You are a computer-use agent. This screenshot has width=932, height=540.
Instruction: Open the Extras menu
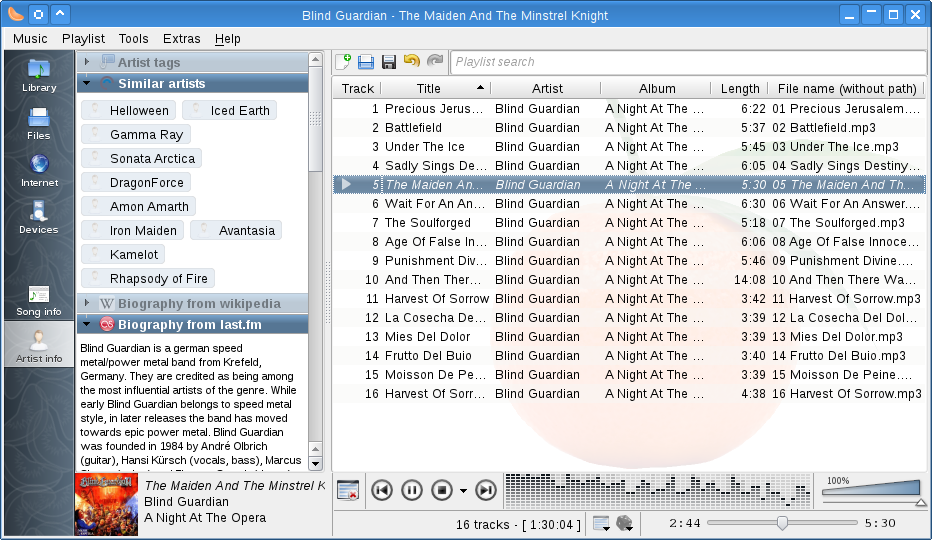coord(181,39)
